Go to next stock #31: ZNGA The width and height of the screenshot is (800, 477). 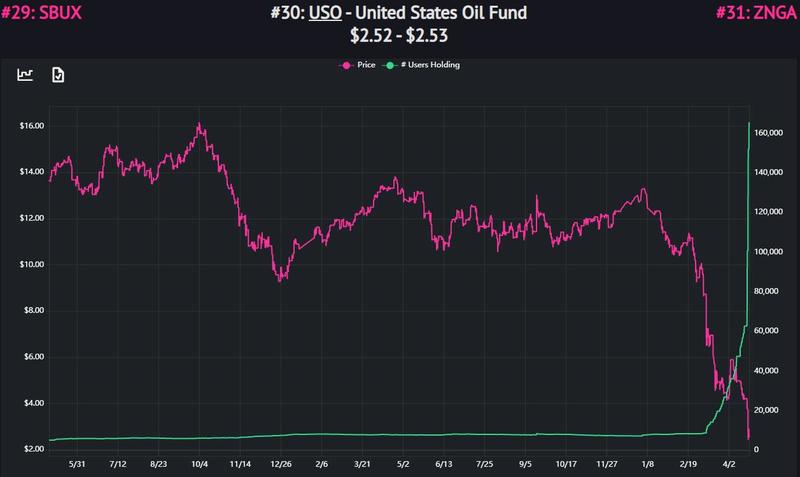point(757,13)
